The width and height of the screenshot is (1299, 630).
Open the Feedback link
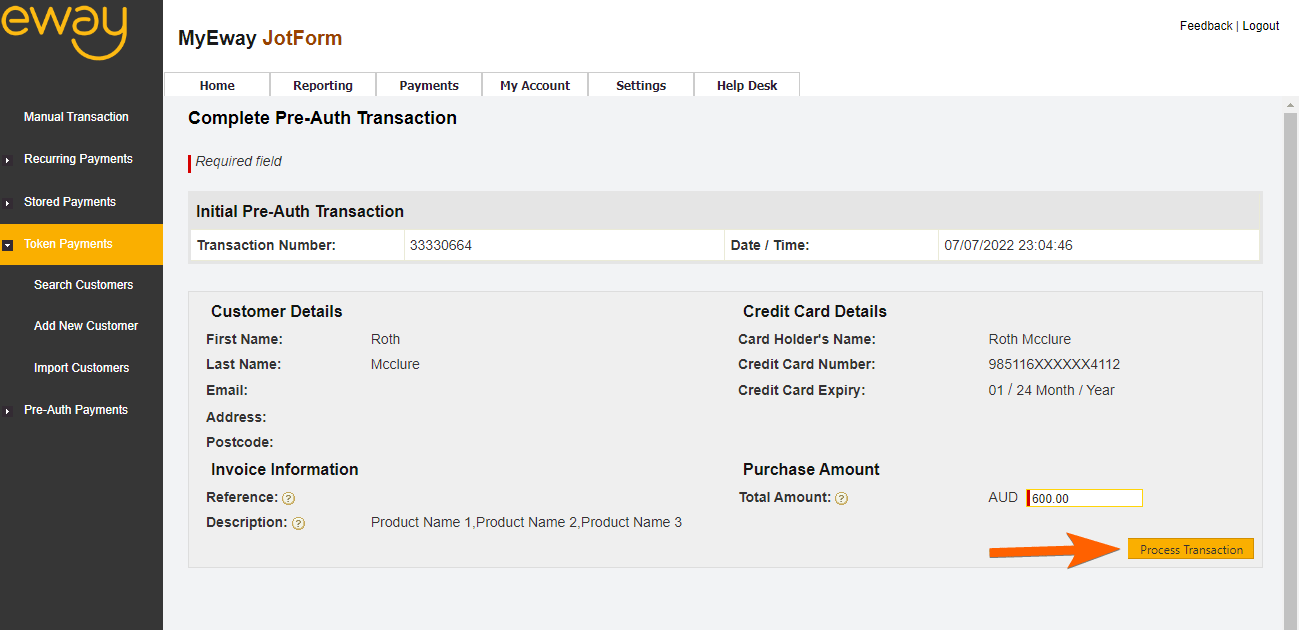pos(1205,26)
